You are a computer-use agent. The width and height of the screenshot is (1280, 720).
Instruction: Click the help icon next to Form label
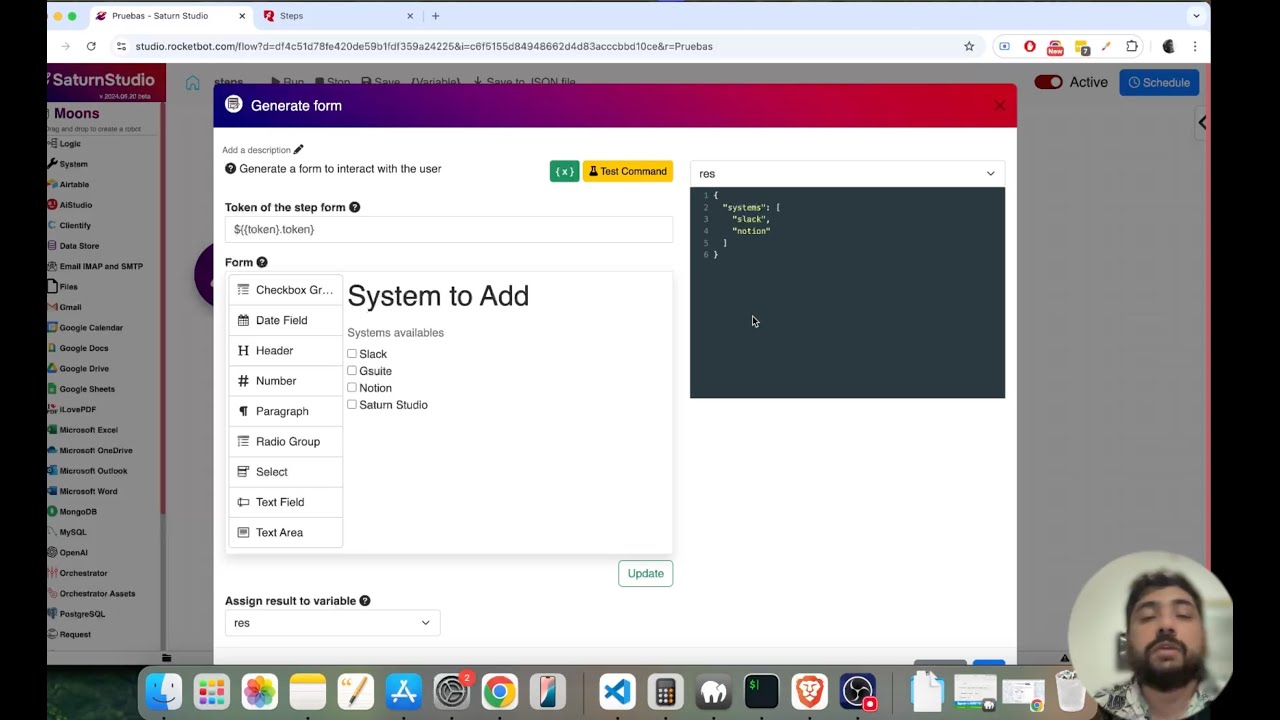(262, 262)
